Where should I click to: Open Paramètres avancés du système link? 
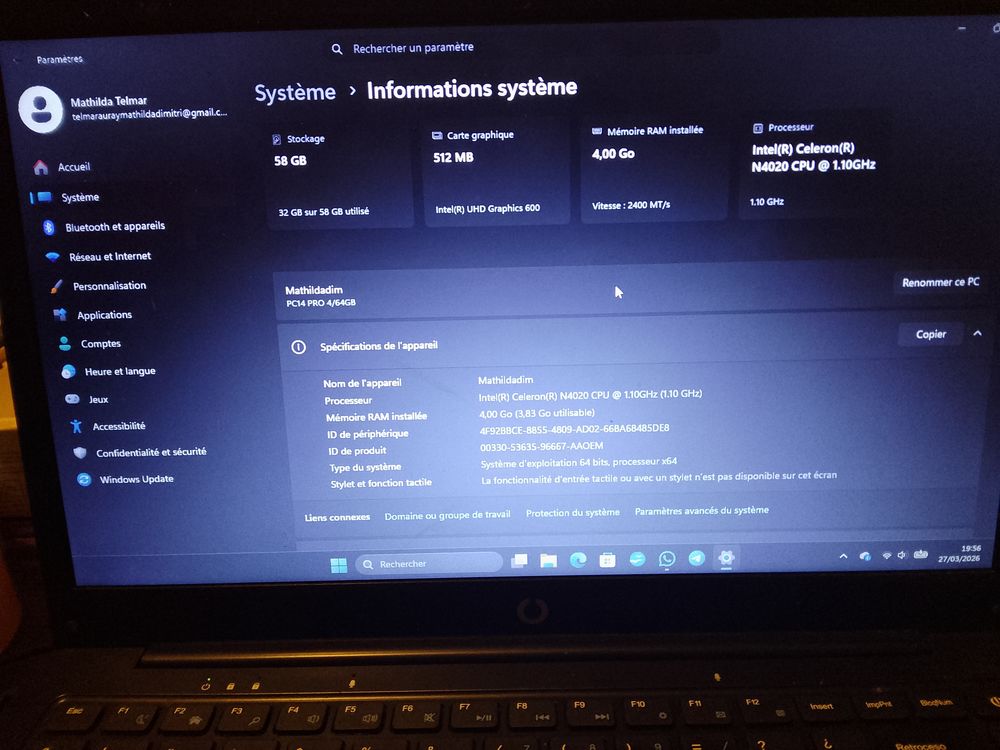(x=702, y=510)
